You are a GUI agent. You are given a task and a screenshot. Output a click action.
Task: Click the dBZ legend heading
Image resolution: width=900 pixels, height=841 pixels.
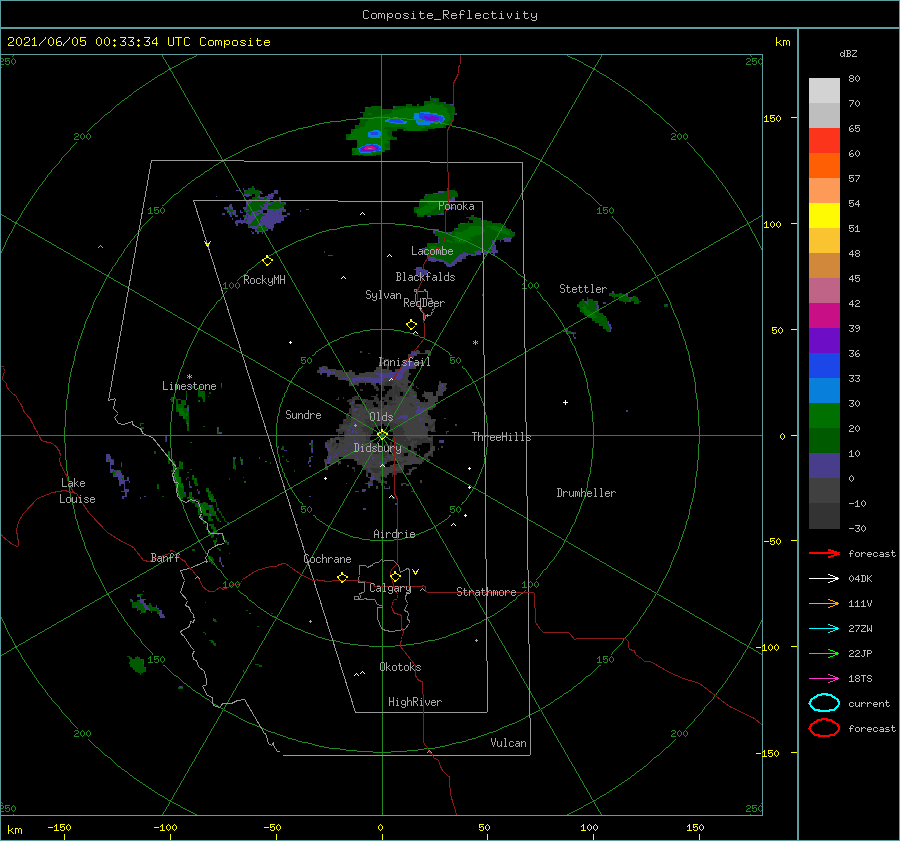[x=848, y=53]
